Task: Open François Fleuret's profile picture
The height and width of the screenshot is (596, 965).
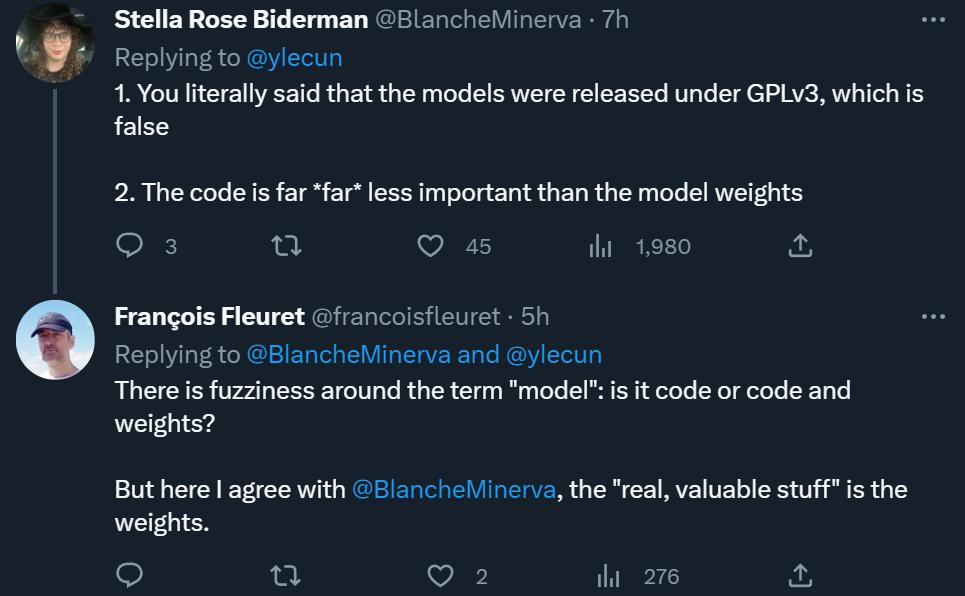Action: click(x=55, y=339)
